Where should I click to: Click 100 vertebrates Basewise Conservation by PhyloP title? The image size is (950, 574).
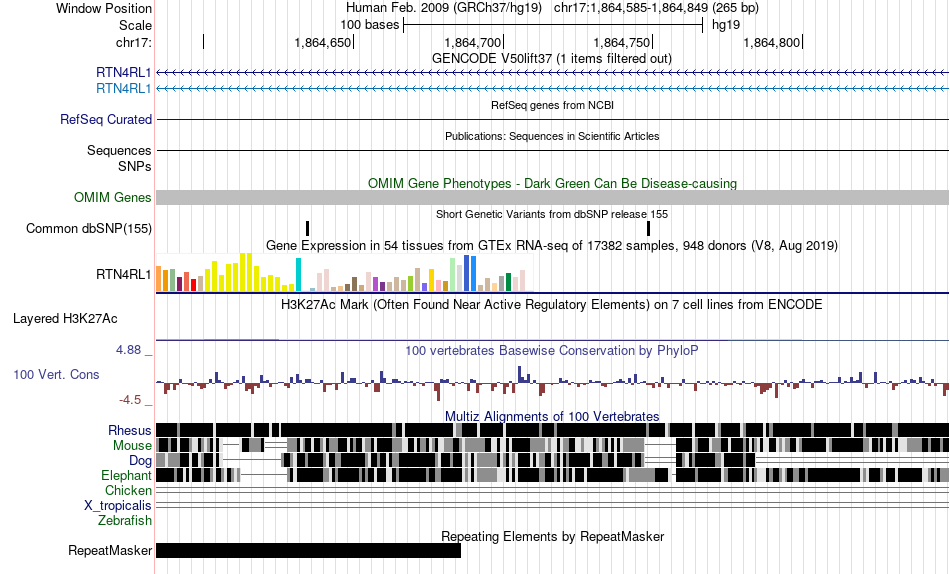[x=552, y=350]
